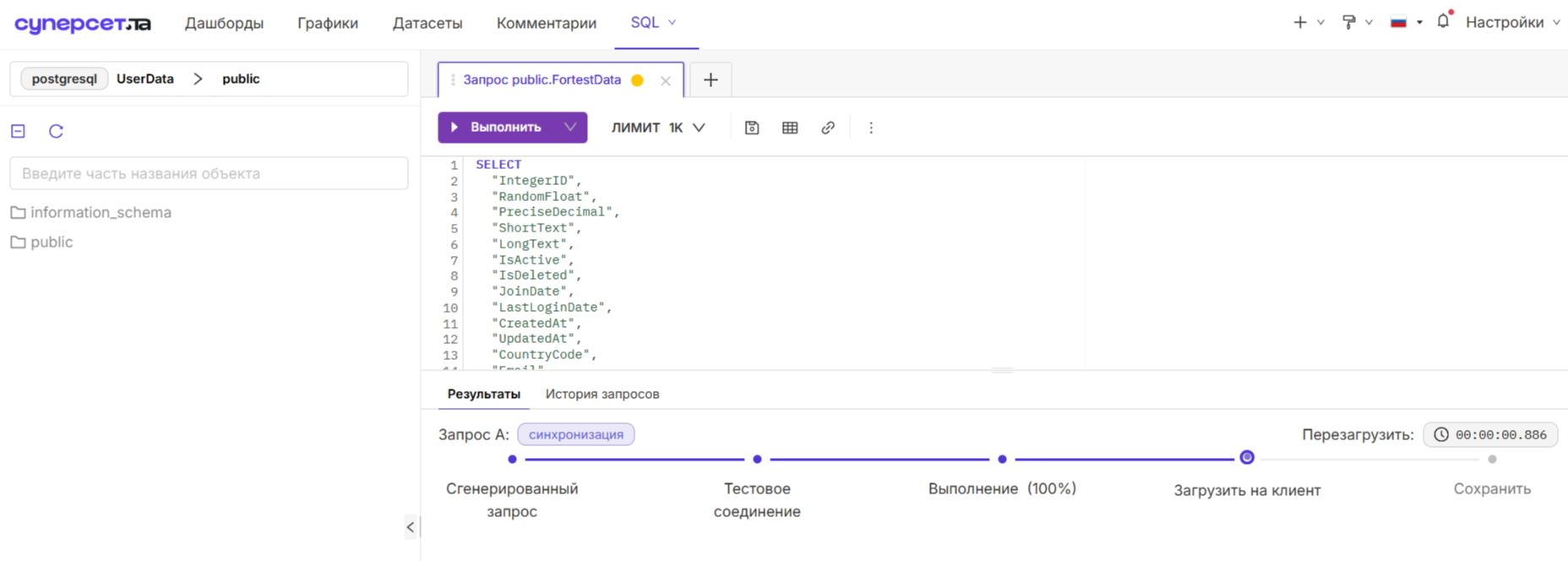This screenshot has height=561, width=1568.
Task: Click the Тестовое соединение step marker
Action: (x=757, y=460)
